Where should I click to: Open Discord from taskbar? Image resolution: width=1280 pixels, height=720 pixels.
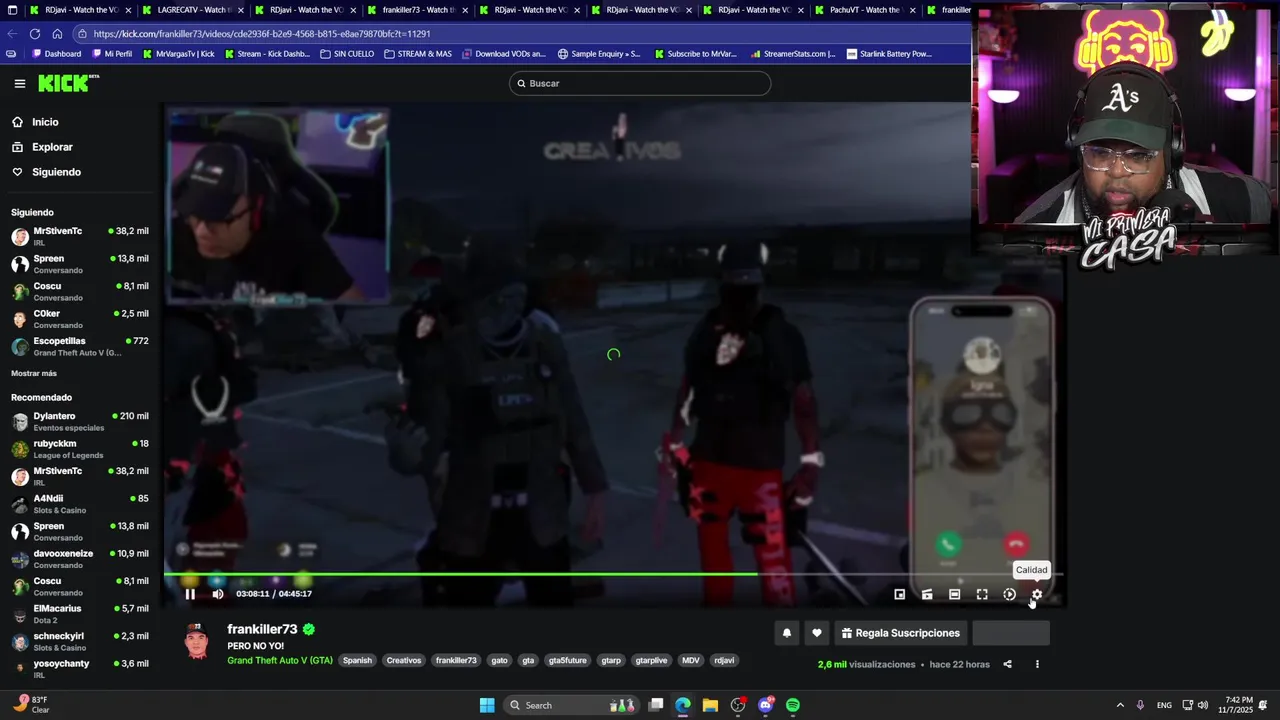click(x=766, y=705)
